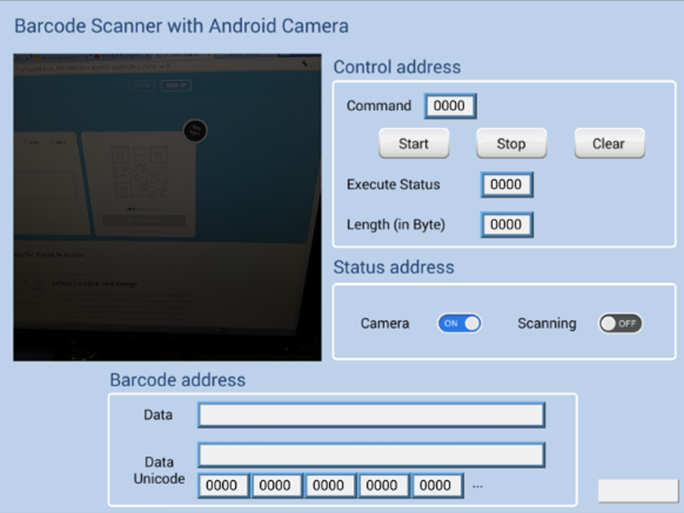Select the Length (in Byte) field

click(507, 225)
